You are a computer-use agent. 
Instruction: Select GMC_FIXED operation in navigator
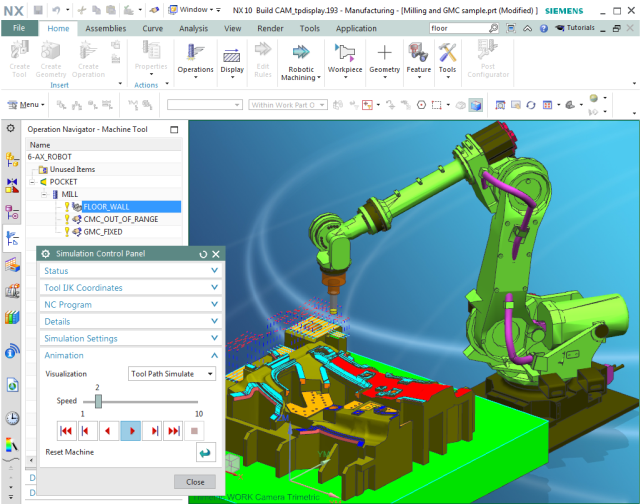103,232
